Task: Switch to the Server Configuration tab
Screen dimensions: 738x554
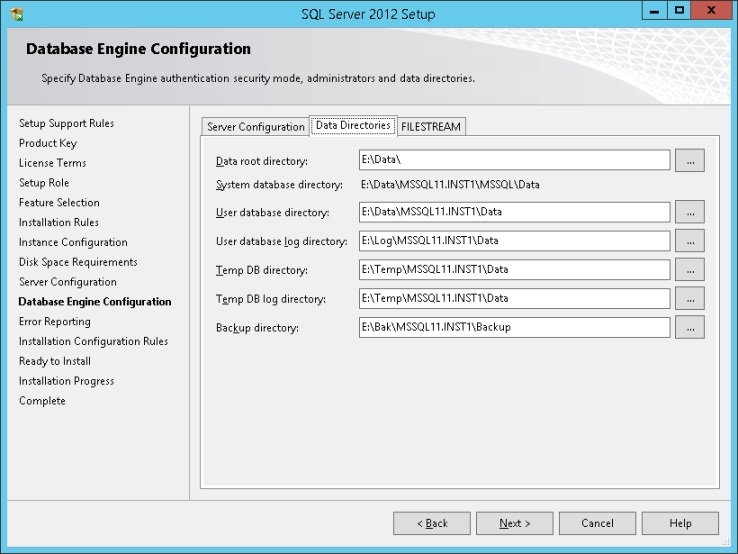Action: point(256,127)
